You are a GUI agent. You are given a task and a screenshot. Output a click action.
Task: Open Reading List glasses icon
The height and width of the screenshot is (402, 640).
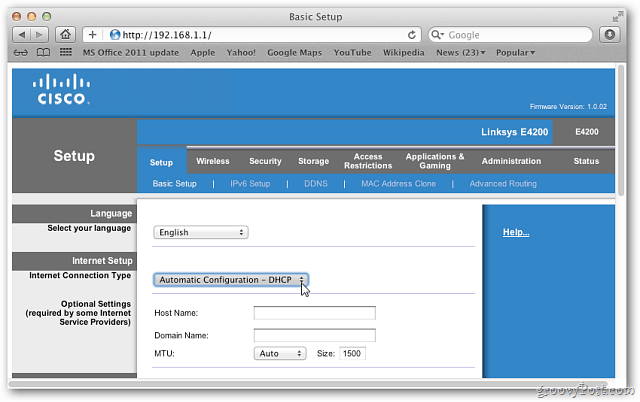pos(21,53)
